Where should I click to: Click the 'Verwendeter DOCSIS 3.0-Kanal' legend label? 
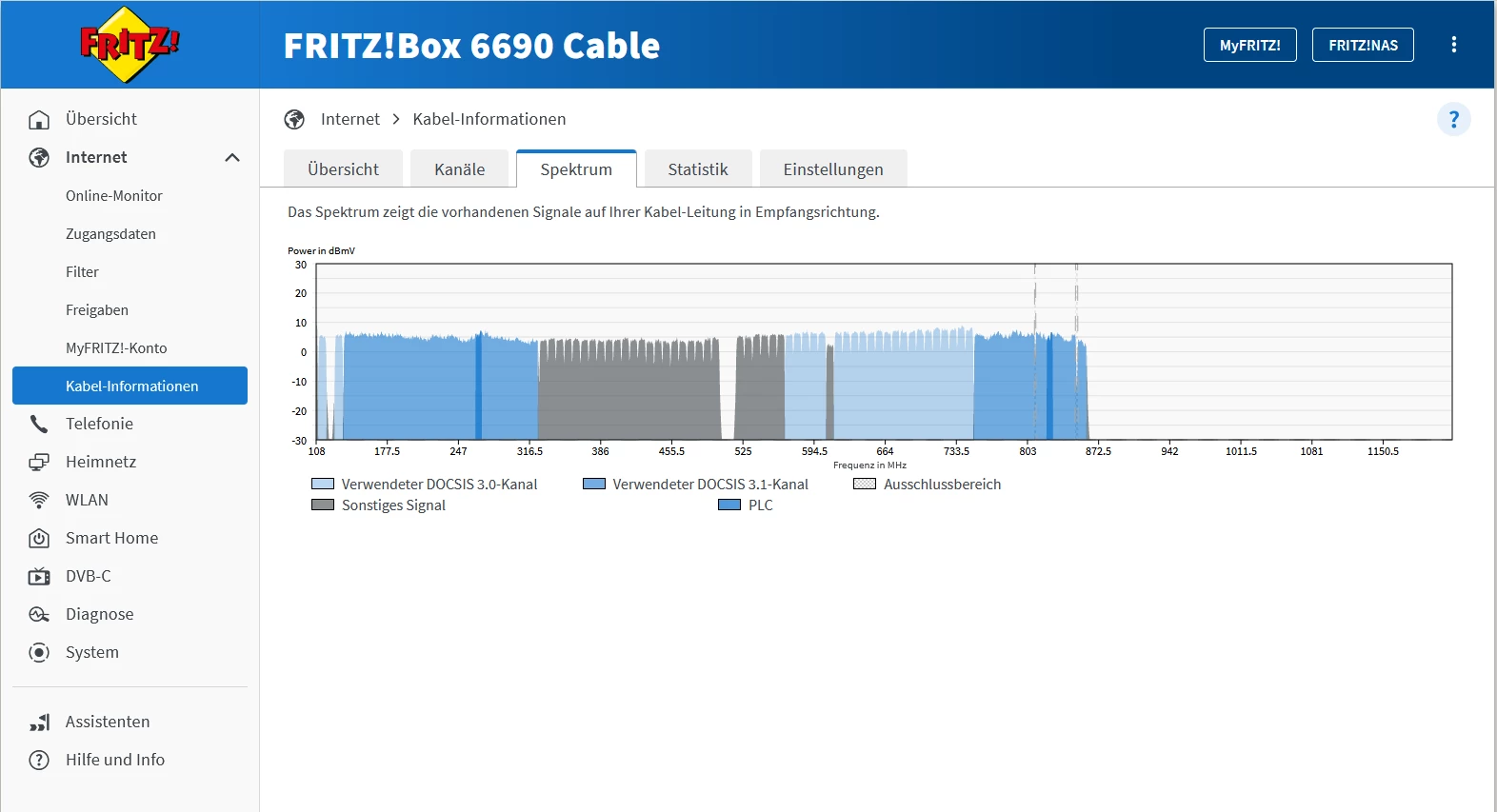click(440, 484)
